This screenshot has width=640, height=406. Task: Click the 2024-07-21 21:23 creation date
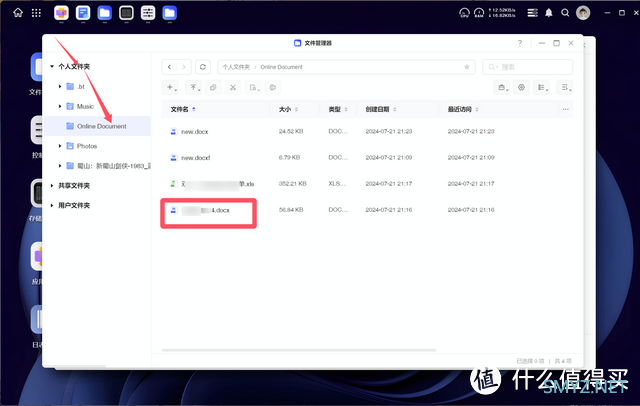point(389,131)
